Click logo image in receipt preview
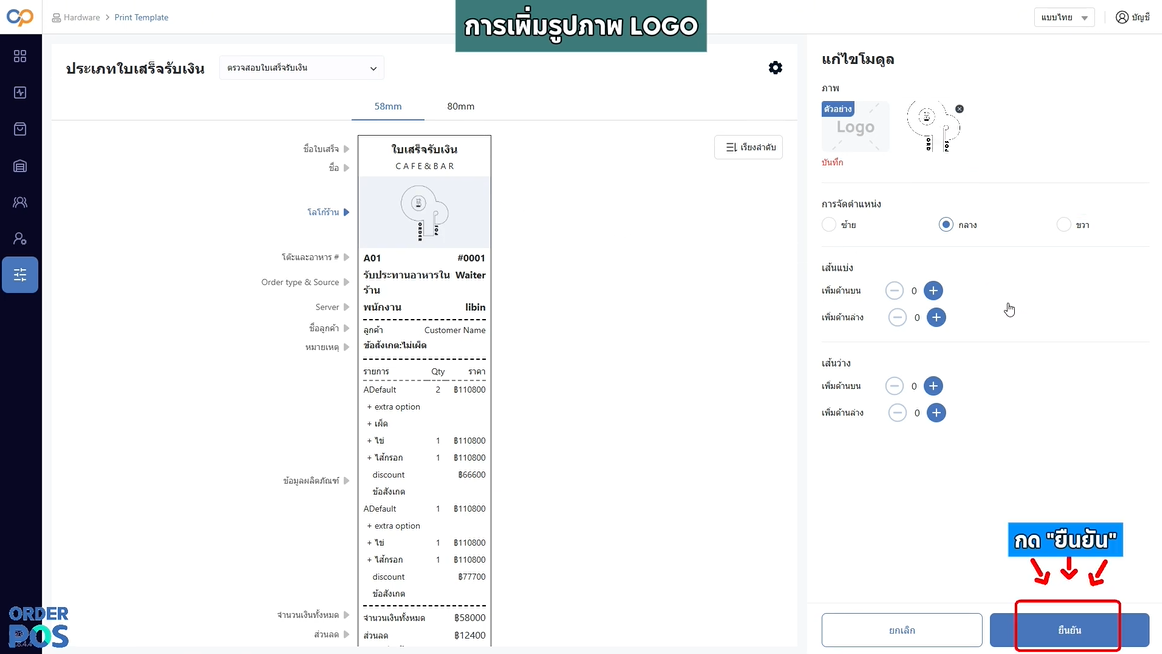Viewport: 1162px width, 654px height. click(x=424, y=213)
